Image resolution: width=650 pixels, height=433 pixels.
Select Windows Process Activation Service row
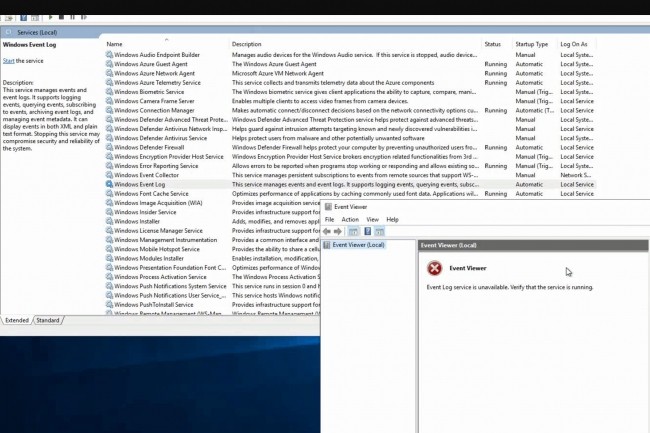213,277
